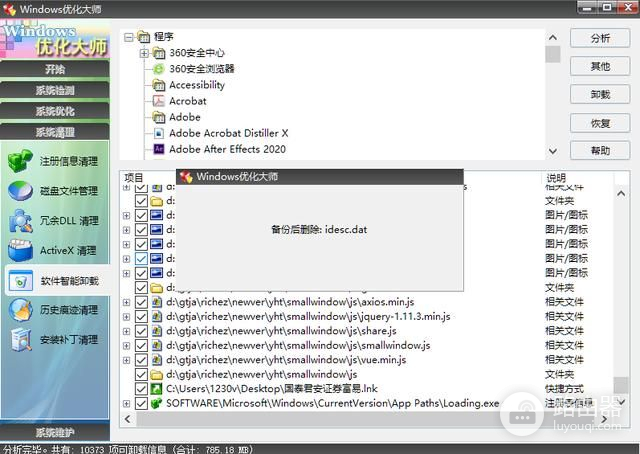Uncheck the vue.min.js checkbox

point(141,360)
